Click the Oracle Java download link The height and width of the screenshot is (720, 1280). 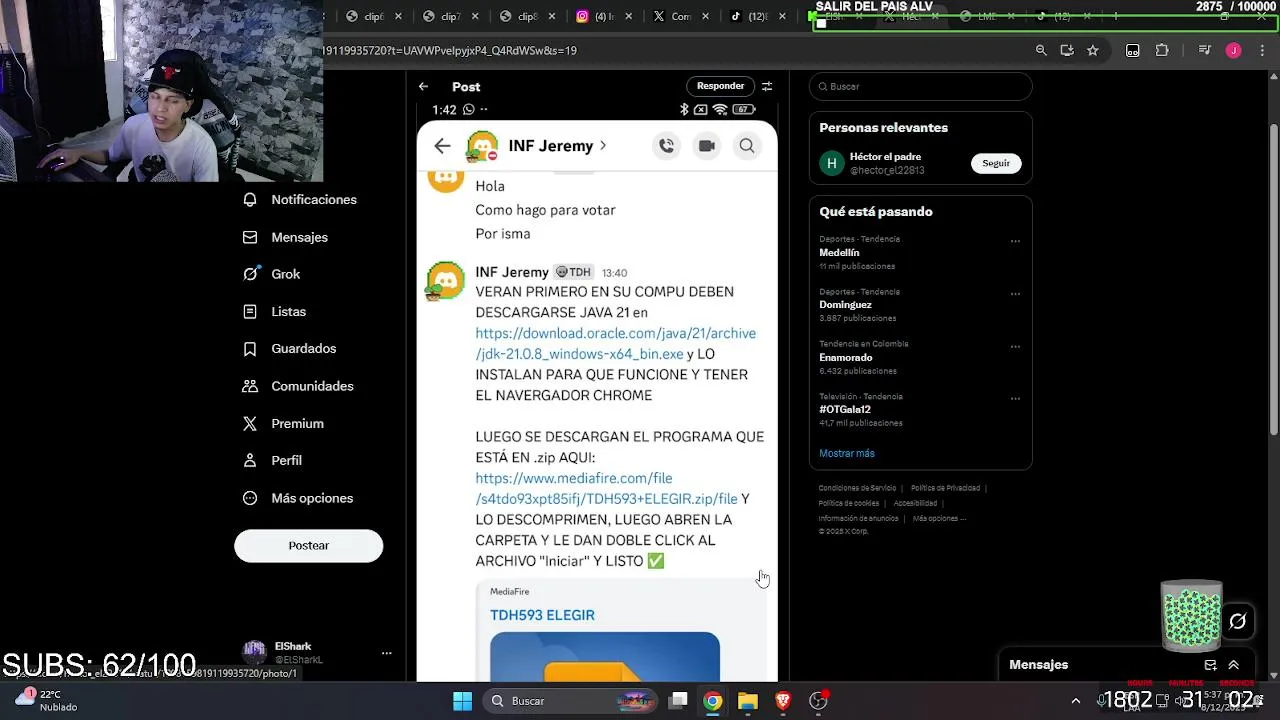coord(615,343)
